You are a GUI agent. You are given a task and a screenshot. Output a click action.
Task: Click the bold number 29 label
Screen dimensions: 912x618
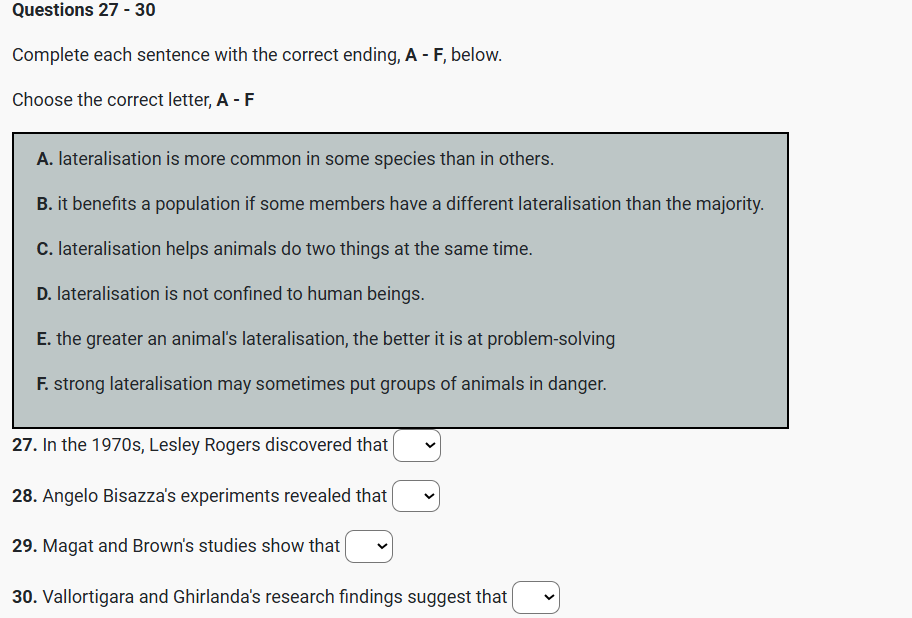pyautogui.click(x=24, y=546)
